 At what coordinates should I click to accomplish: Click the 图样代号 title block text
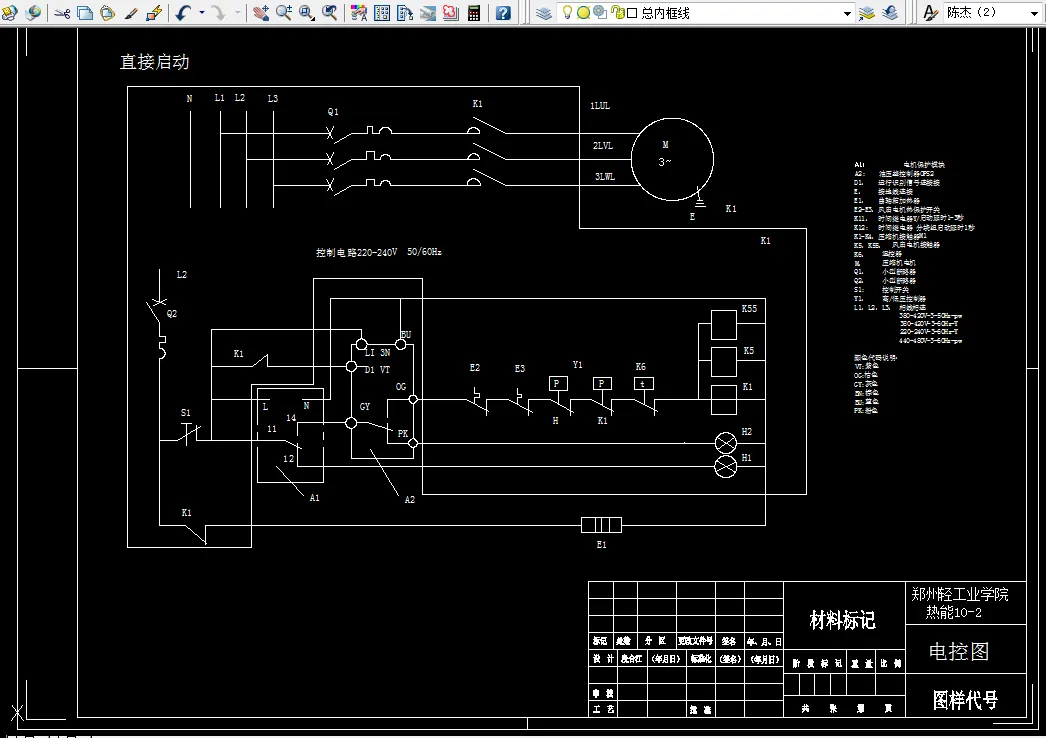pyautogui.click(x=965, y=700)
